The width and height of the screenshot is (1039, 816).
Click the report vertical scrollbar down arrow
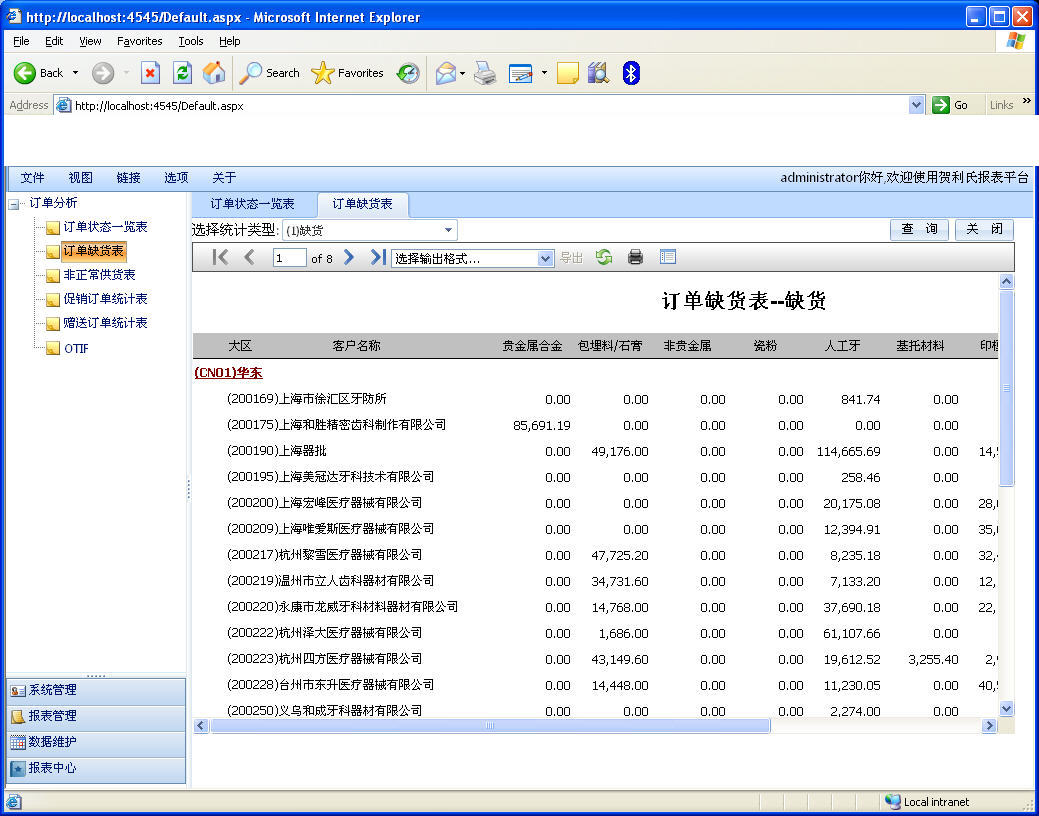[1007, 708]
